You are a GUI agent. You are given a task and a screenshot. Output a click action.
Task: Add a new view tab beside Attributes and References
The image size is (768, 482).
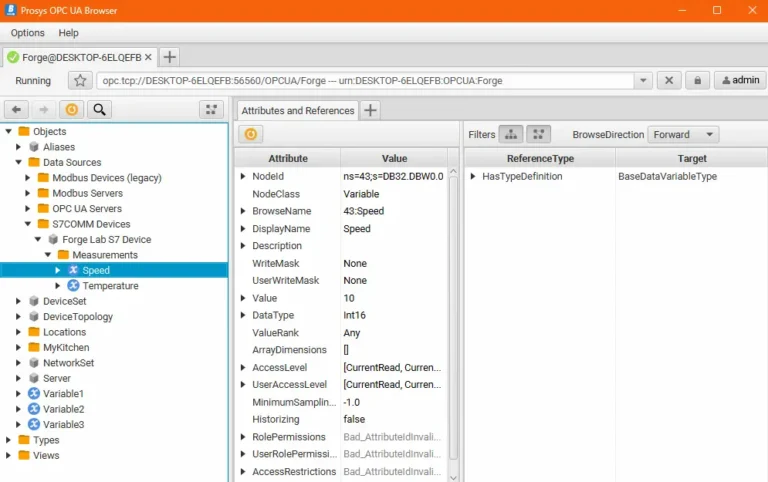pyautogui.click(x=370, y=110)
